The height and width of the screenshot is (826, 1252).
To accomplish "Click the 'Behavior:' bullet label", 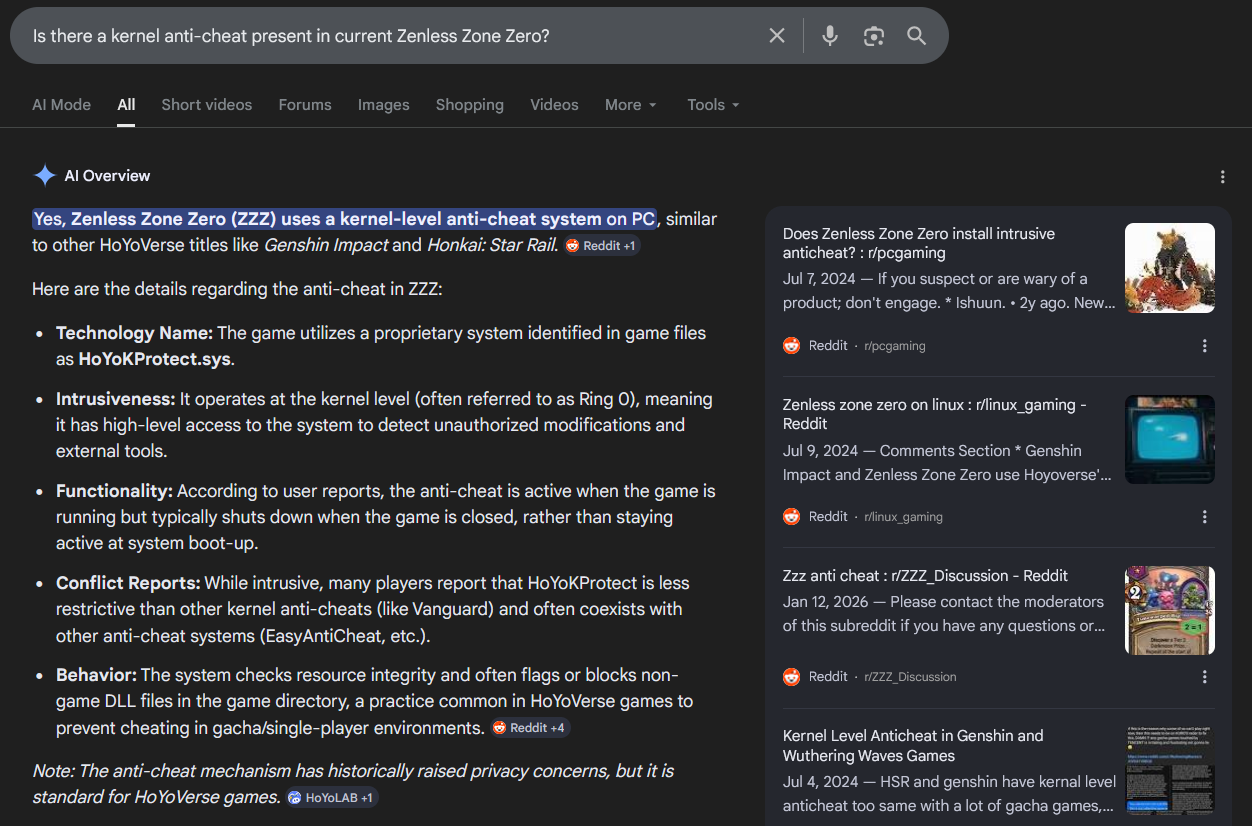I will 96,675.
